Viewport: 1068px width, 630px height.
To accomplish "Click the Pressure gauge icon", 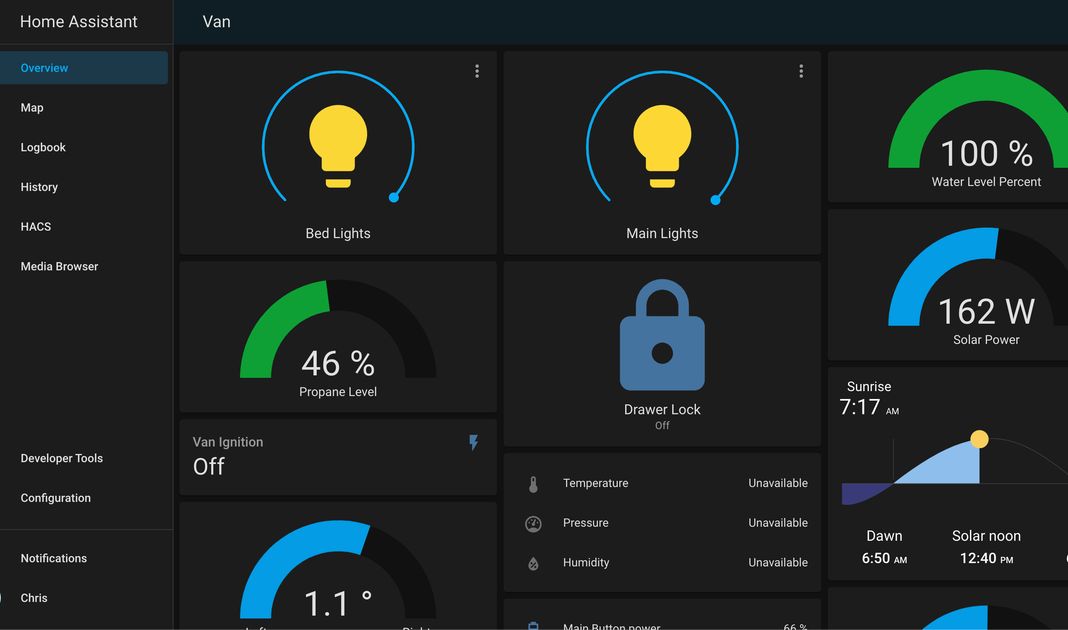I will (533, 523).
